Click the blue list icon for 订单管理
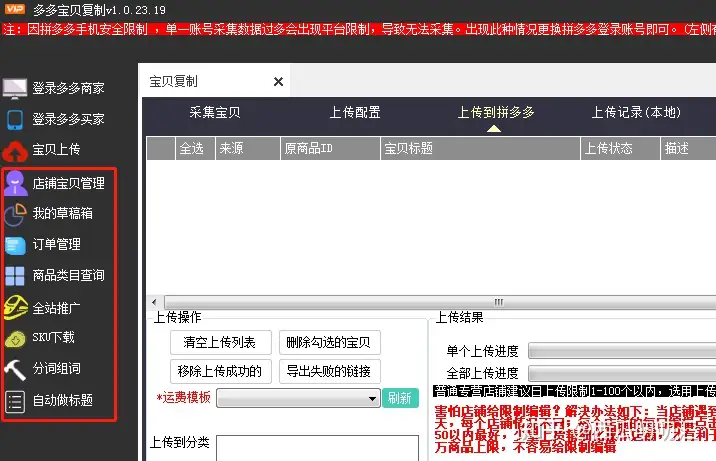 pos(15,245)
